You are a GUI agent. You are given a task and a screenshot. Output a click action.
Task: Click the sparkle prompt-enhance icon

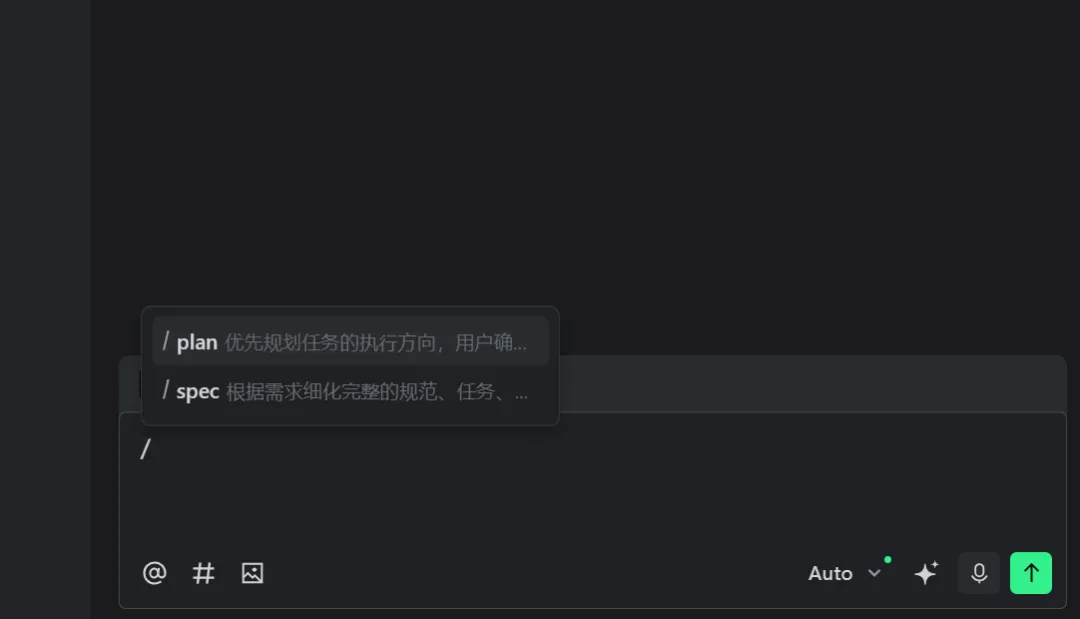click(926, 573)
